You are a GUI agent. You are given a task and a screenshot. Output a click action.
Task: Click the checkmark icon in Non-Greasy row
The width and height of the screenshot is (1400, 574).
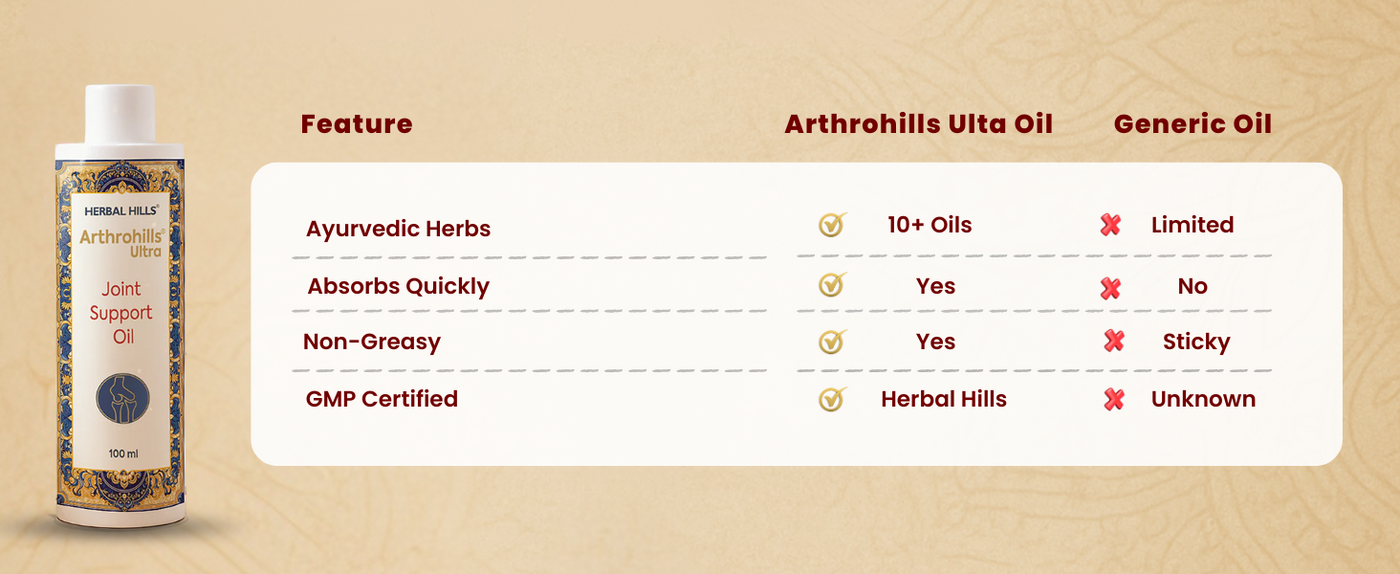[x=831, y=342]
